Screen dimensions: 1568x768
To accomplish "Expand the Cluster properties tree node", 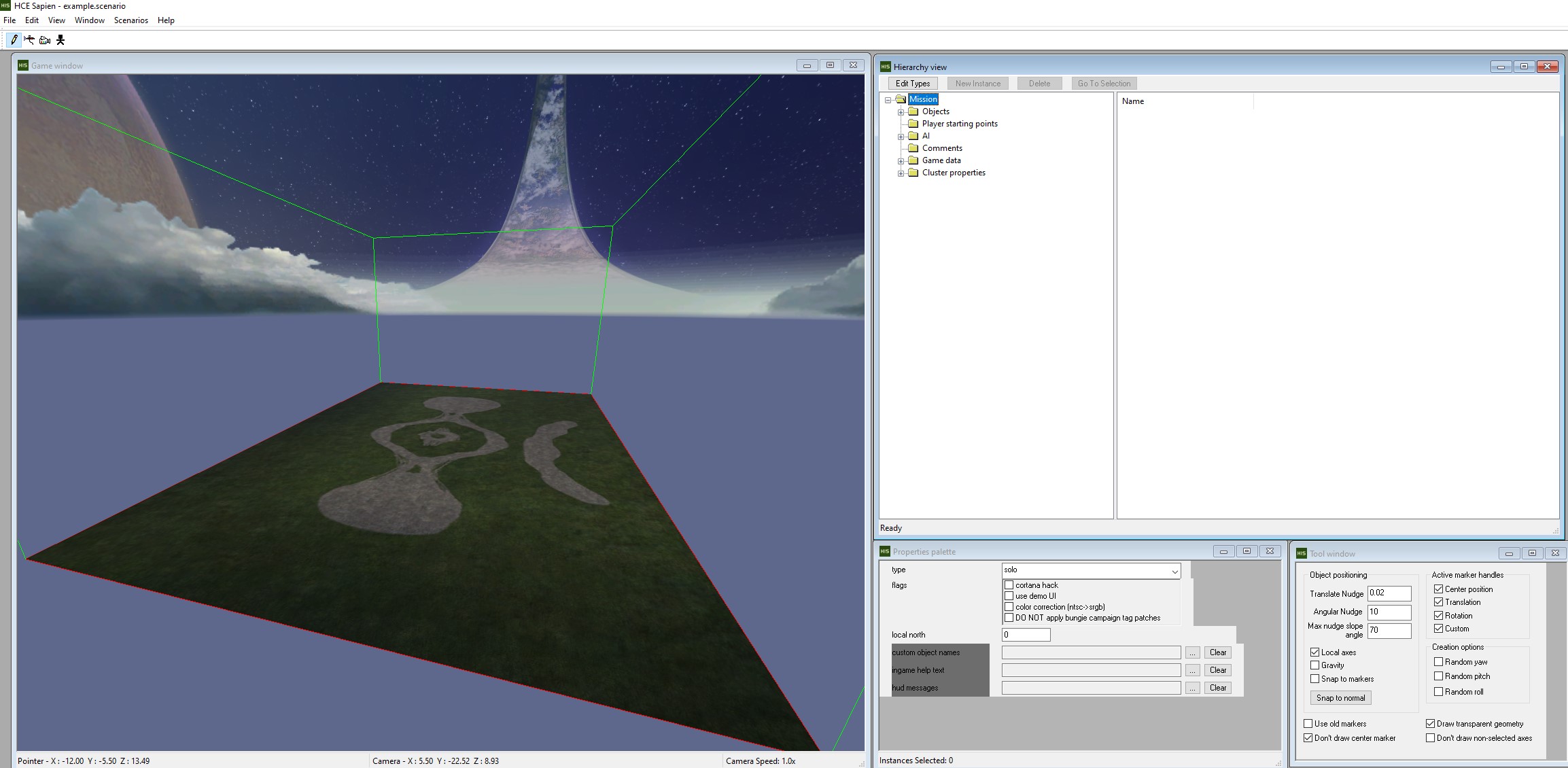I will coord(901,173).
